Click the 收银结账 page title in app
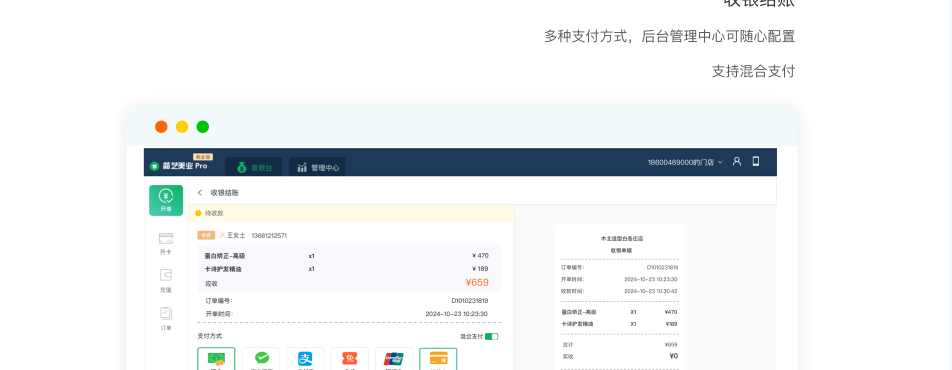952x370 pixels. [x=225, y=193]
